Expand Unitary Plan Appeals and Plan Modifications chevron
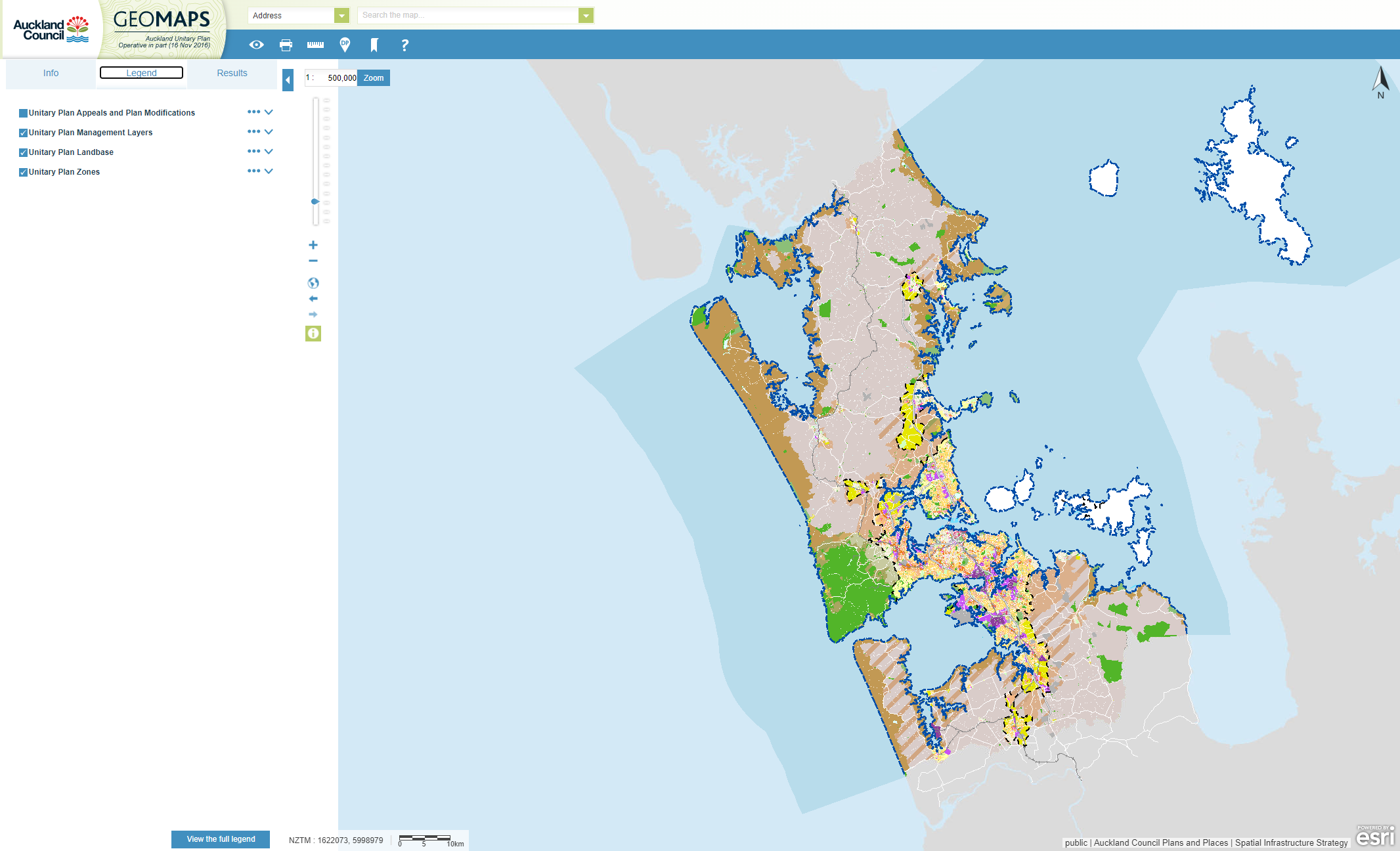The width and height of the screenshot is (1400, 851). point(269,112)
